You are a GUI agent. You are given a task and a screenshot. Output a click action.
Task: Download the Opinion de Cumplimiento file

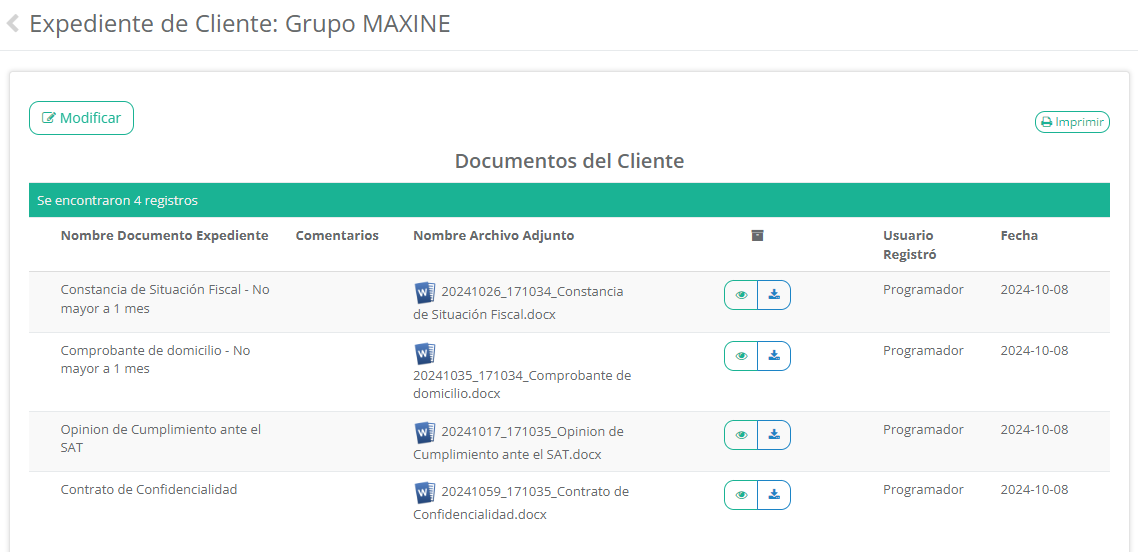click(x=774, y=435)
